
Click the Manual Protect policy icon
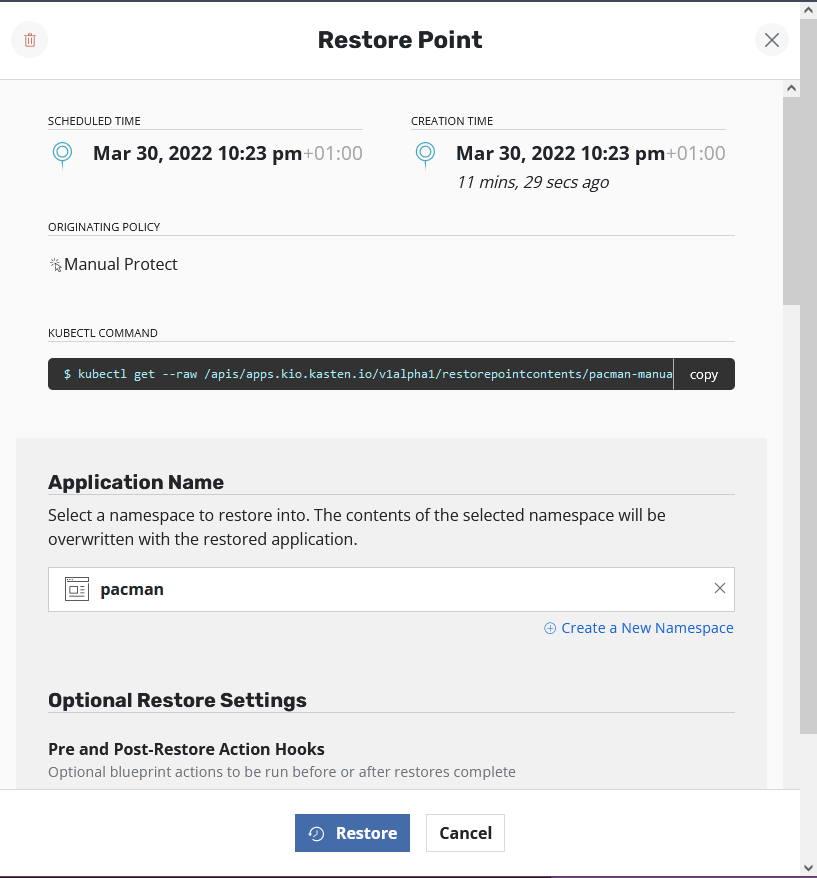coord(55,264)
